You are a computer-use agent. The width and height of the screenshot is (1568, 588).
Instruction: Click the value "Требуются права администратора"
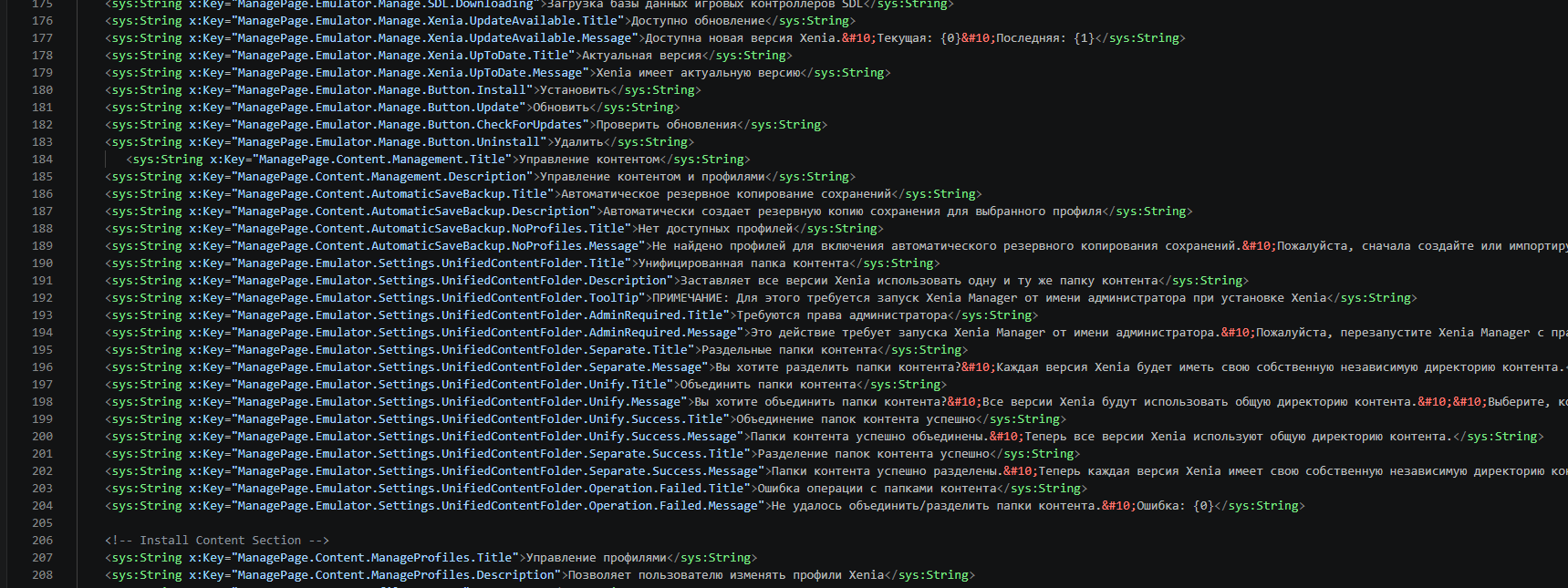click(x=842, y=315)
